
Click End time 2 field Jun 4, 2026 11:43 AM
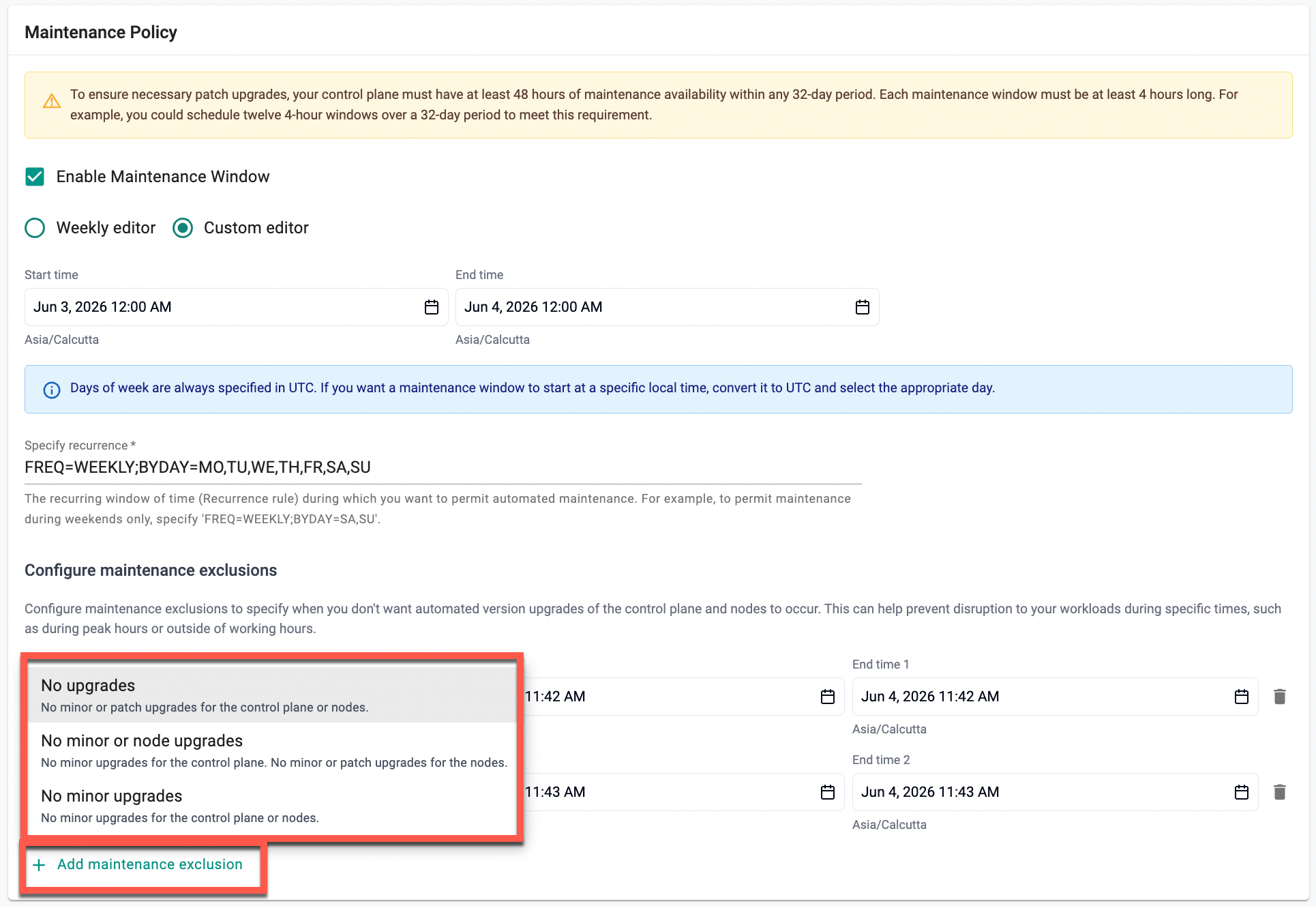pyautogui.click(x=1055, y=792)
